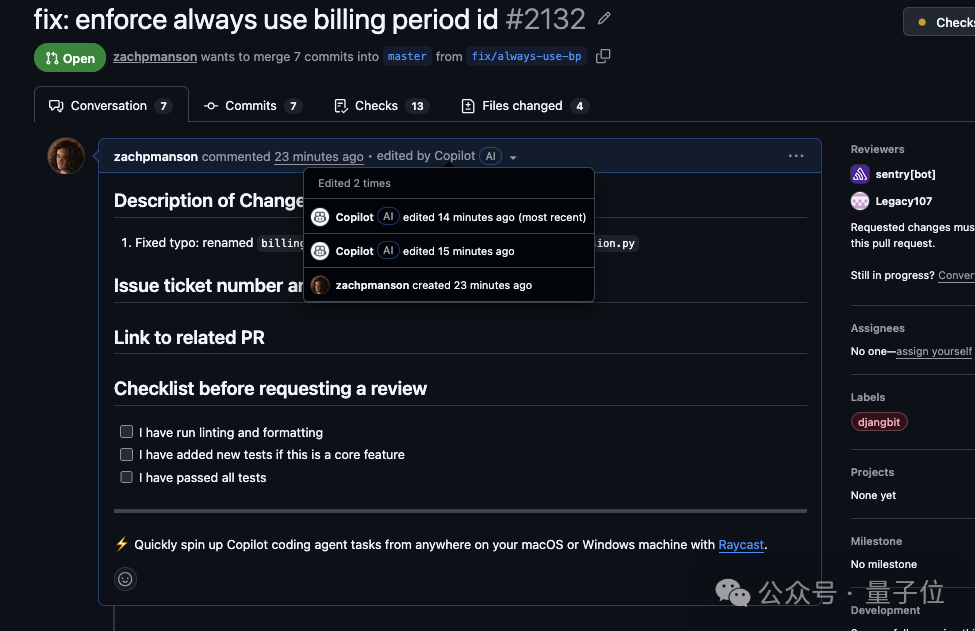Image resolution: width=975 pixels, height=631 pixels.
Task: Click zachpmanson's avatar on the comment
Action: (65, 156)
